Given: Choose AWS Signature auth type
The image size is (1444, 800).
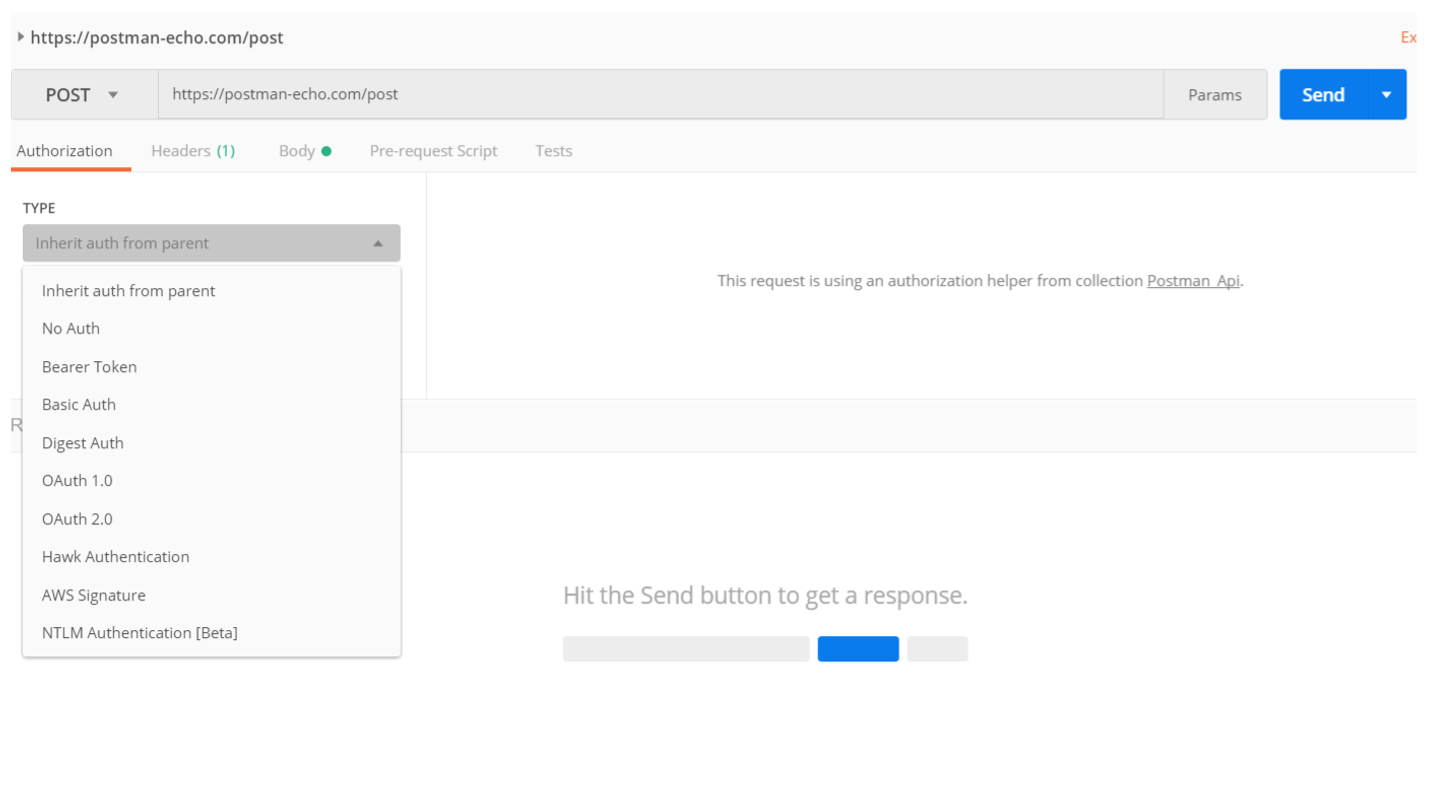Looking at the screenshot, I should tap(94, 595).
